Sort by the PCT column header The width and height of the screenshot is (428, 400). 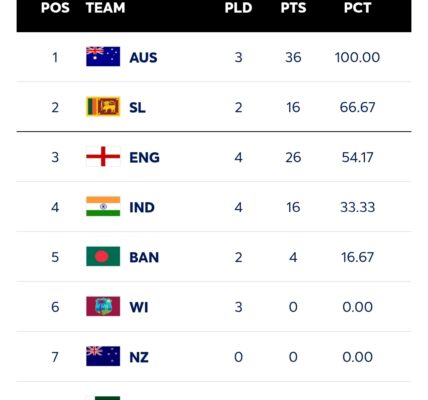357,8
